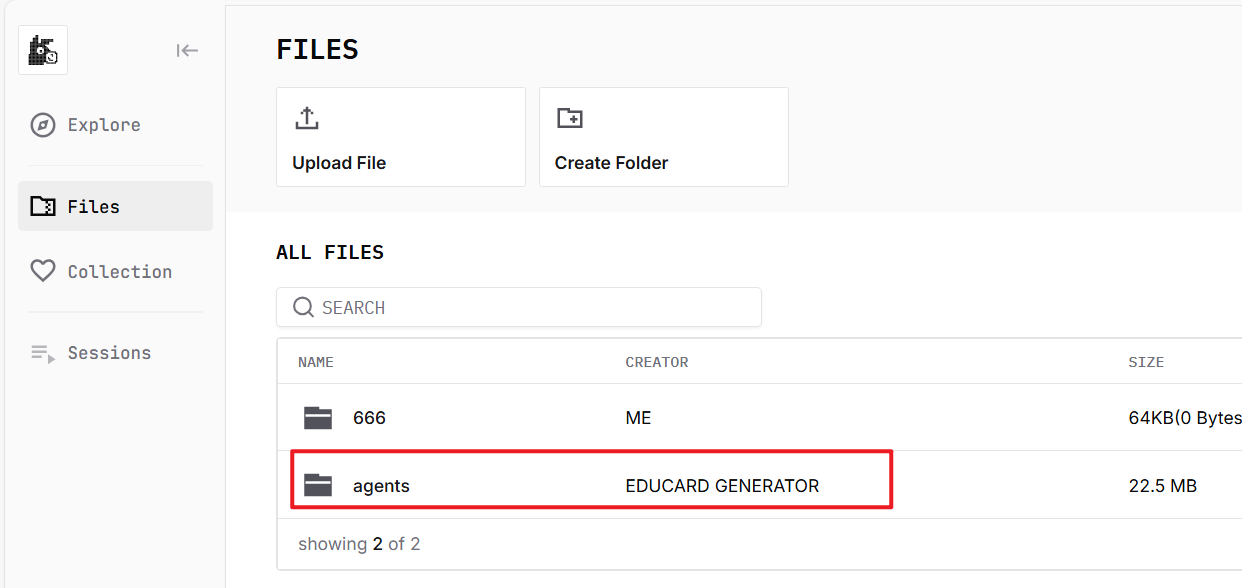Open the agents folder by name
1242x588 pixels.
[381, 486]
